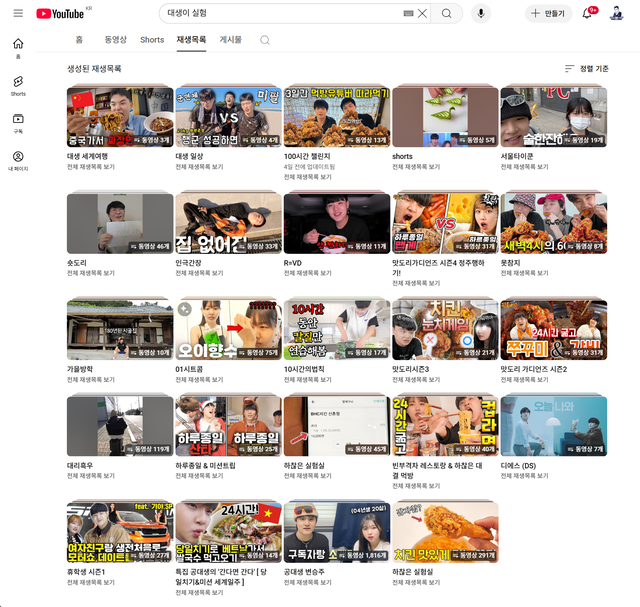Image resolution: width=640 pixels, height=607 pixels.
Task: Open the account avatar menu
Action: [x=617, y=13]
